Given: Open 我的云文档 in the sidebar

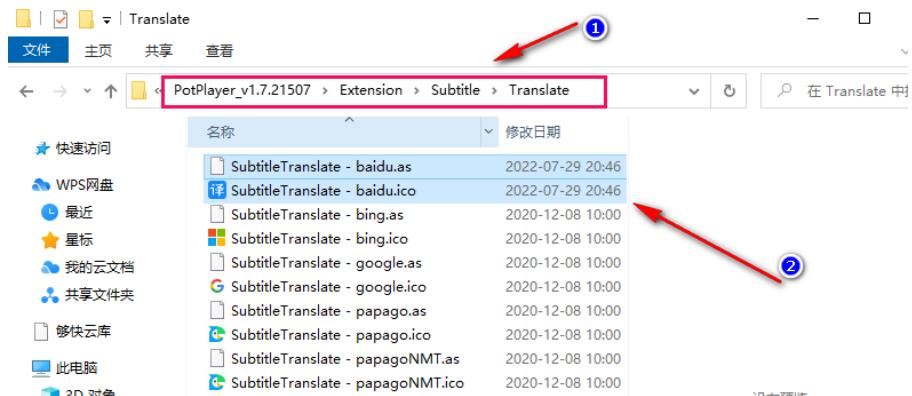Looking at the screenshot, I should 99,267.
